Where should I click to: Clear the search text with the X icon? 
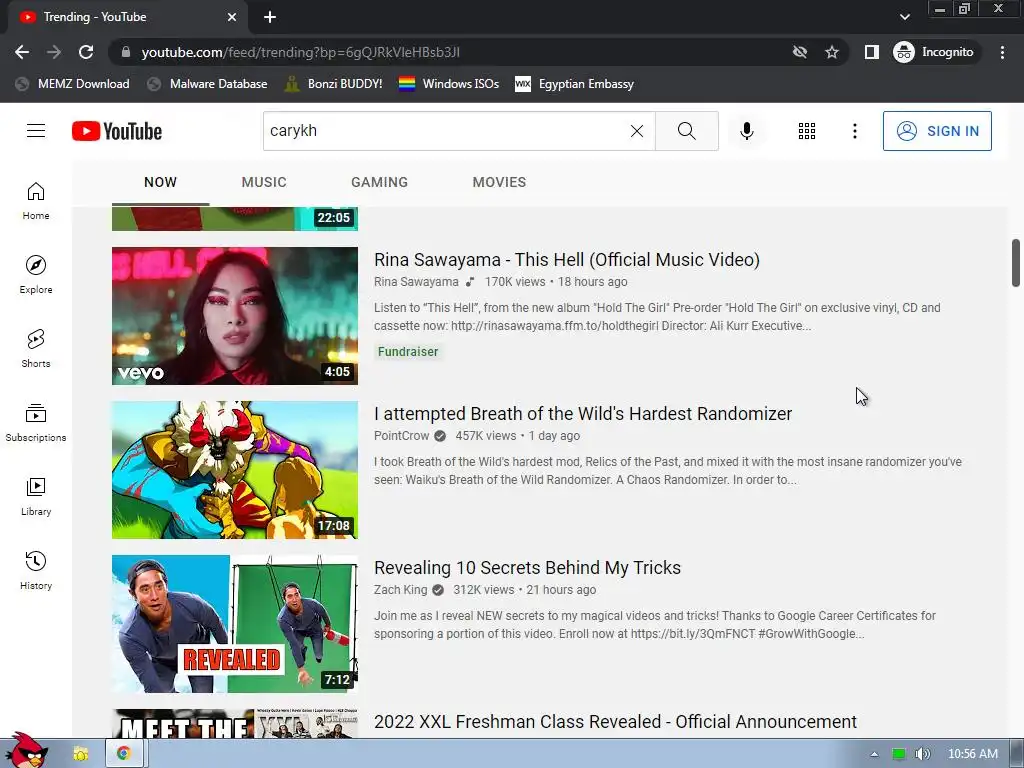637,131
